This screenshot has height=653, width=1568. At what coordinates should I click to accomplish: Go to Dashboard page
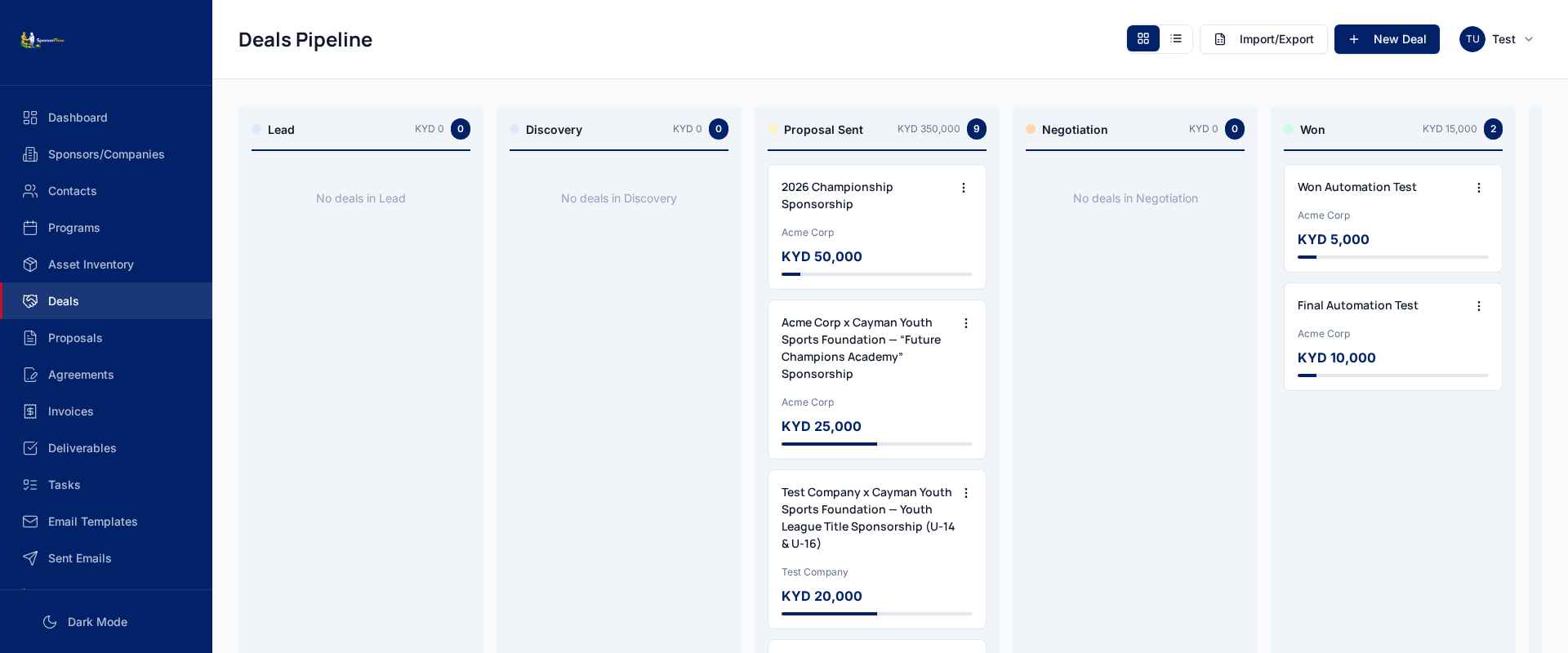click(x=106, y=118)
